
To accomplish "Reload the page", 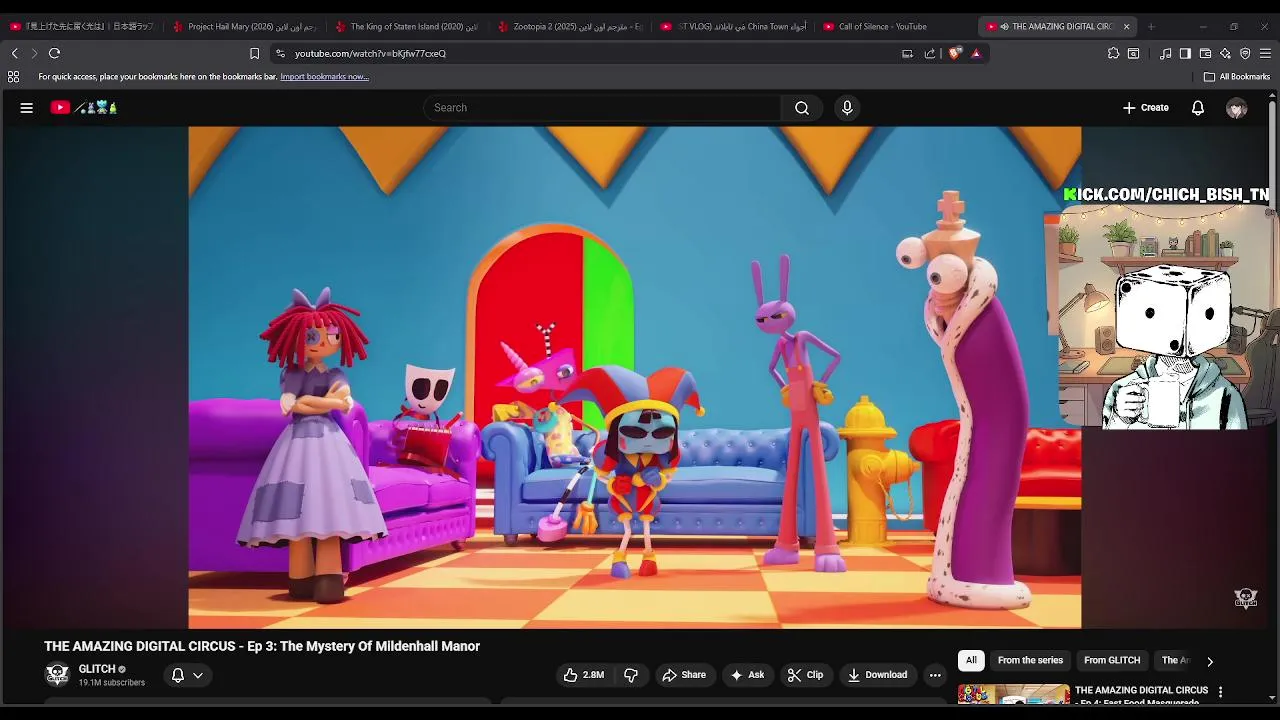I will (x=54, y=53).
